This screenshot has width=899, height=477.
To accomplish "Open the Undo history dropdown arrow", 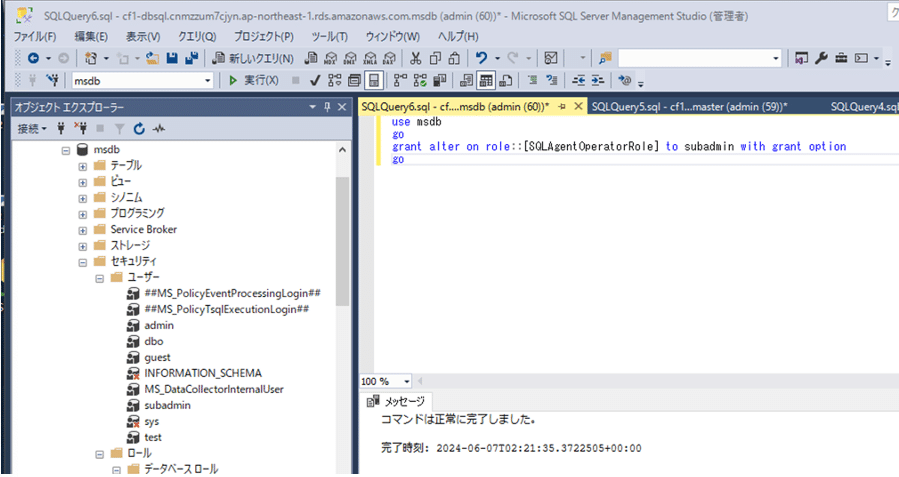I will [x=497, y=58].
